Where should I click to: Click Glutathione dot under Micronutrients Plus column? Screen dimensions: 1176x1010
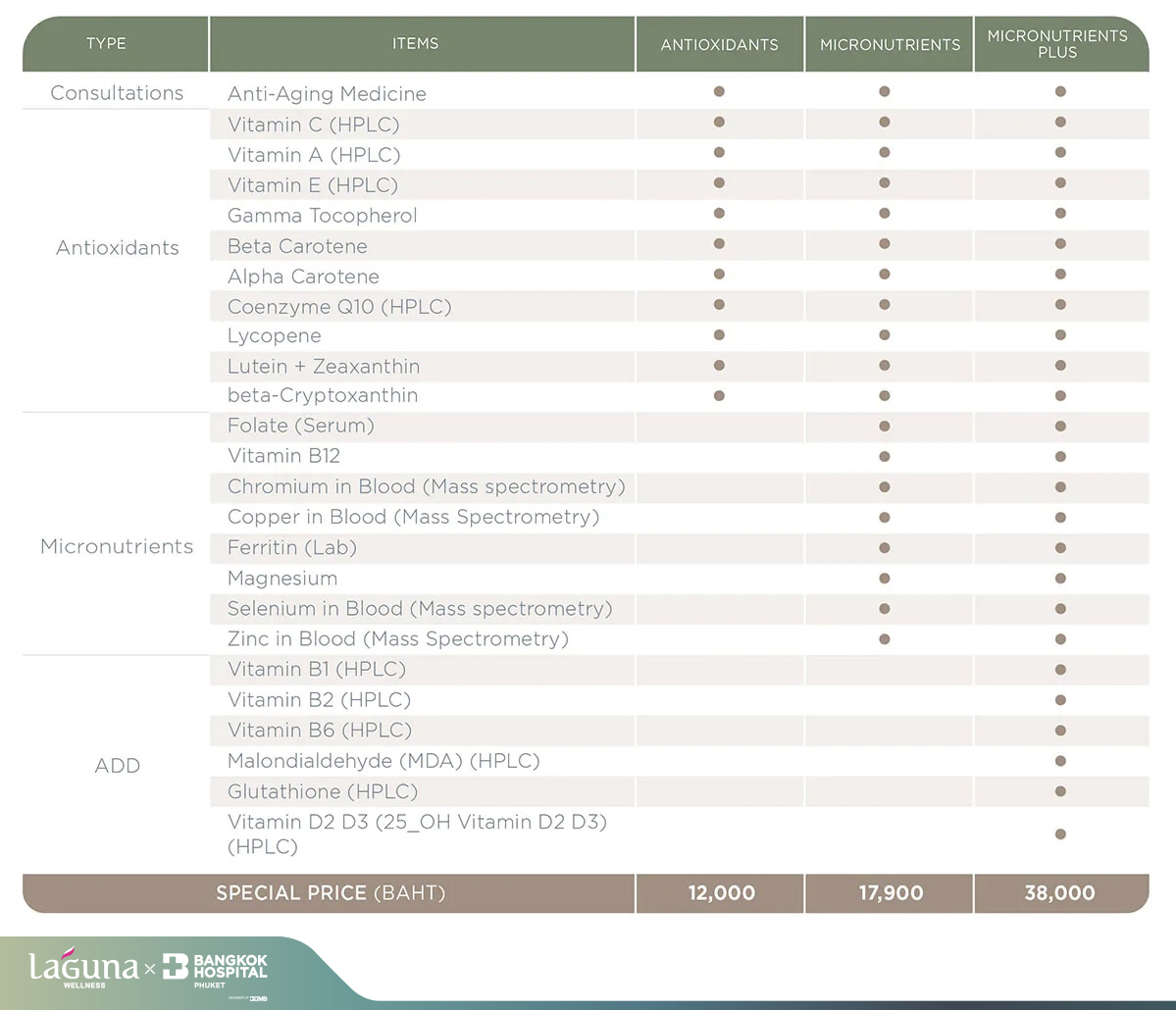[1060, 791]
